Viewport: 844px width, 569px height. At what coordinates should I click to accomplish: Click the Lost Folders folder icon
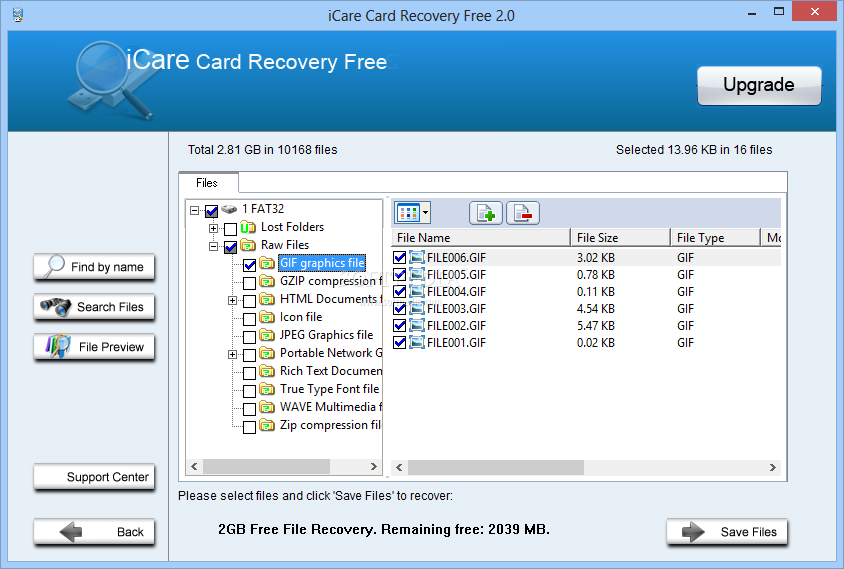click(248, 227)
